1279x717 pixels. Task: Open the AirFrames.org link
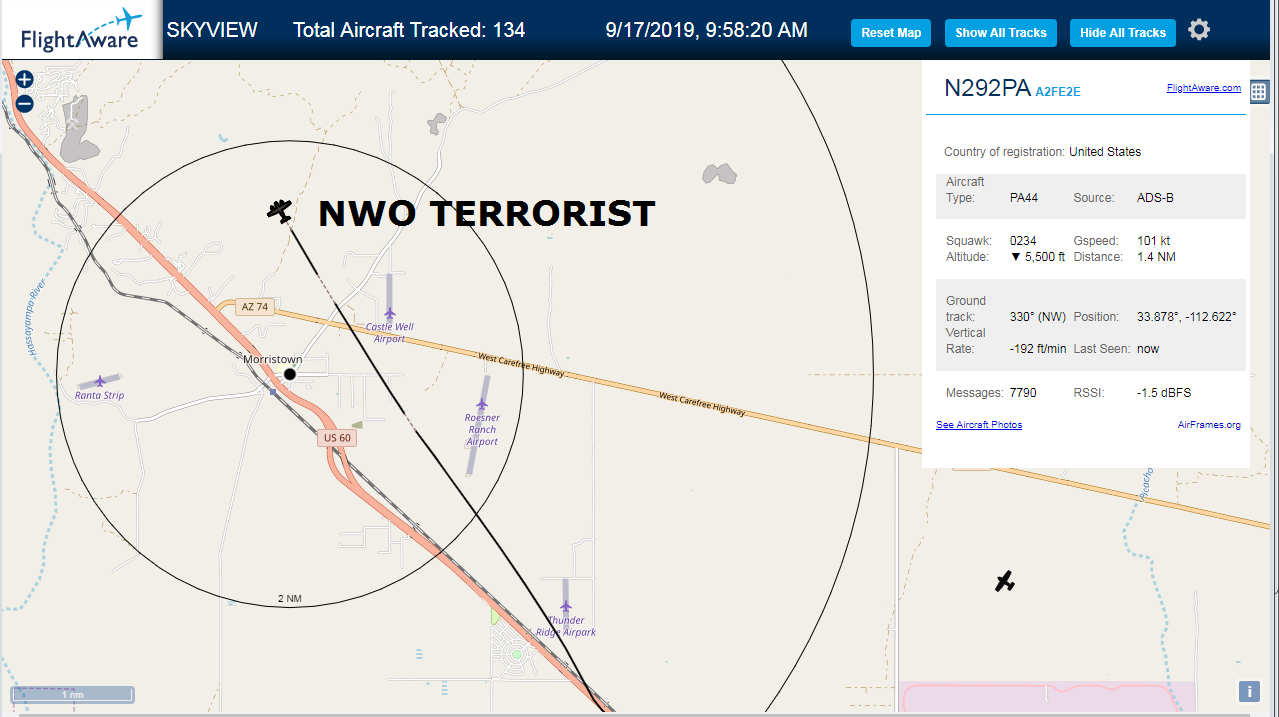tap(1209, 425)
